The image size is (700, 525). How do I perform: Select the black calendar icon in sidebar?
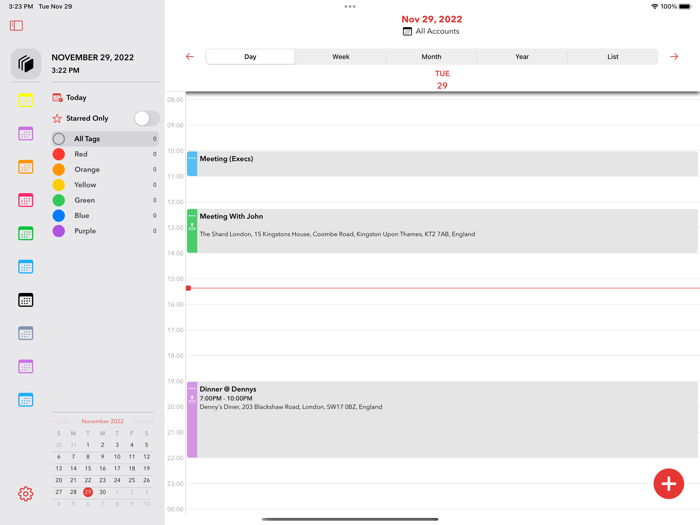click(25, 300)
